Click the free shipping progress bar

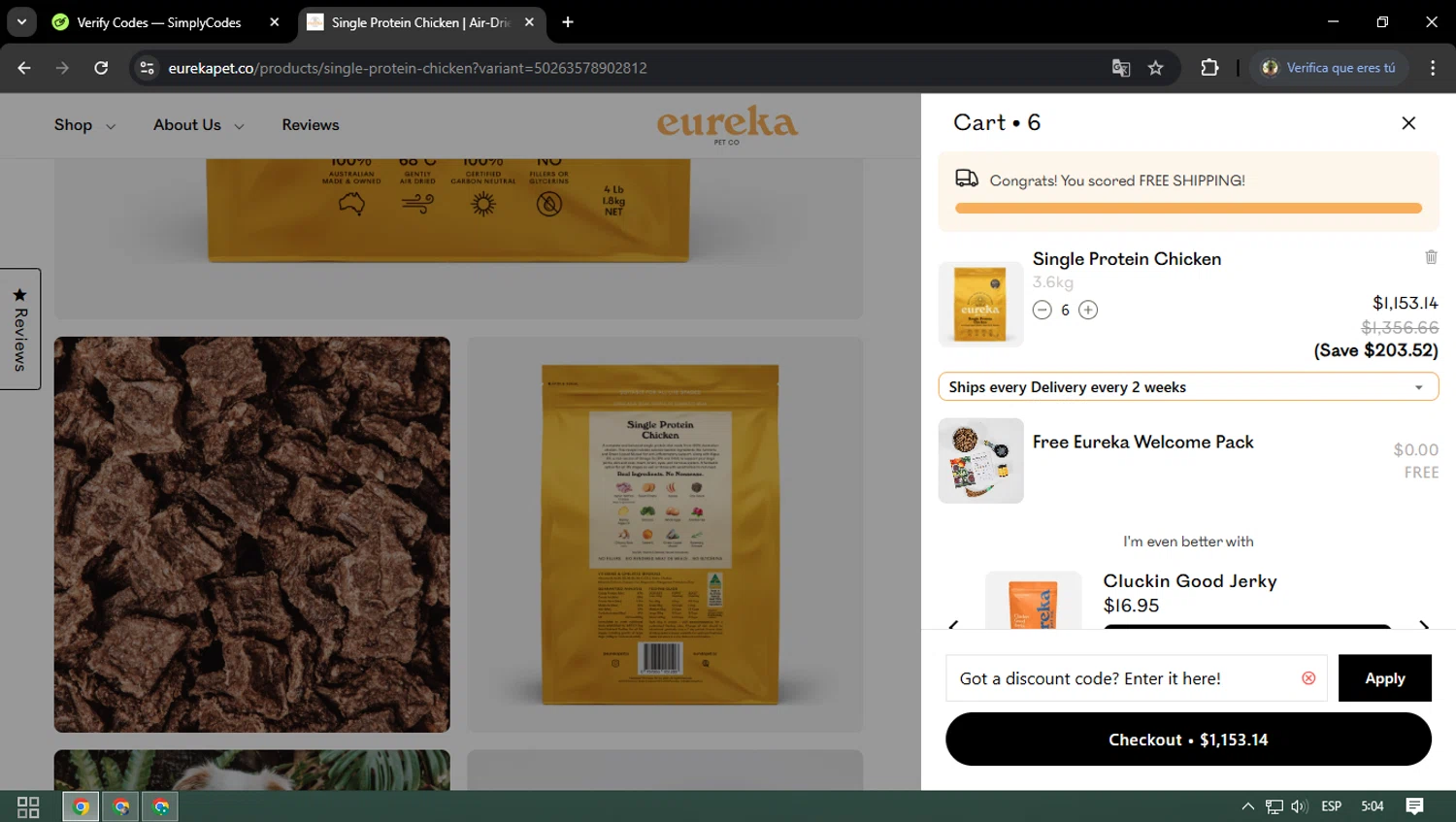point(1188,208)
